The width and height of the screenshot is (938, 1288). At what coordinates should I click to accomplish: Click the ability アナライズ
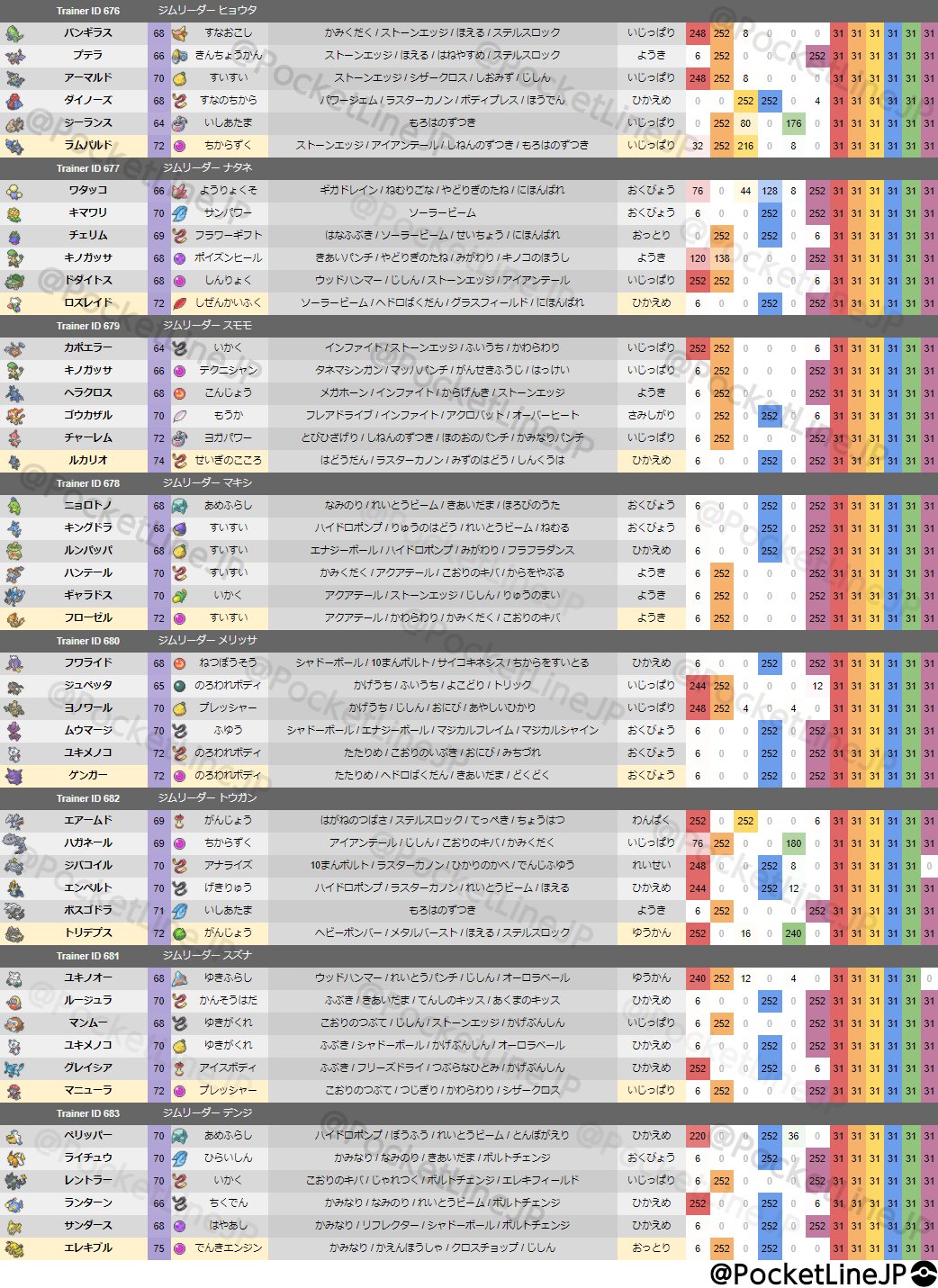click(229, 866)
